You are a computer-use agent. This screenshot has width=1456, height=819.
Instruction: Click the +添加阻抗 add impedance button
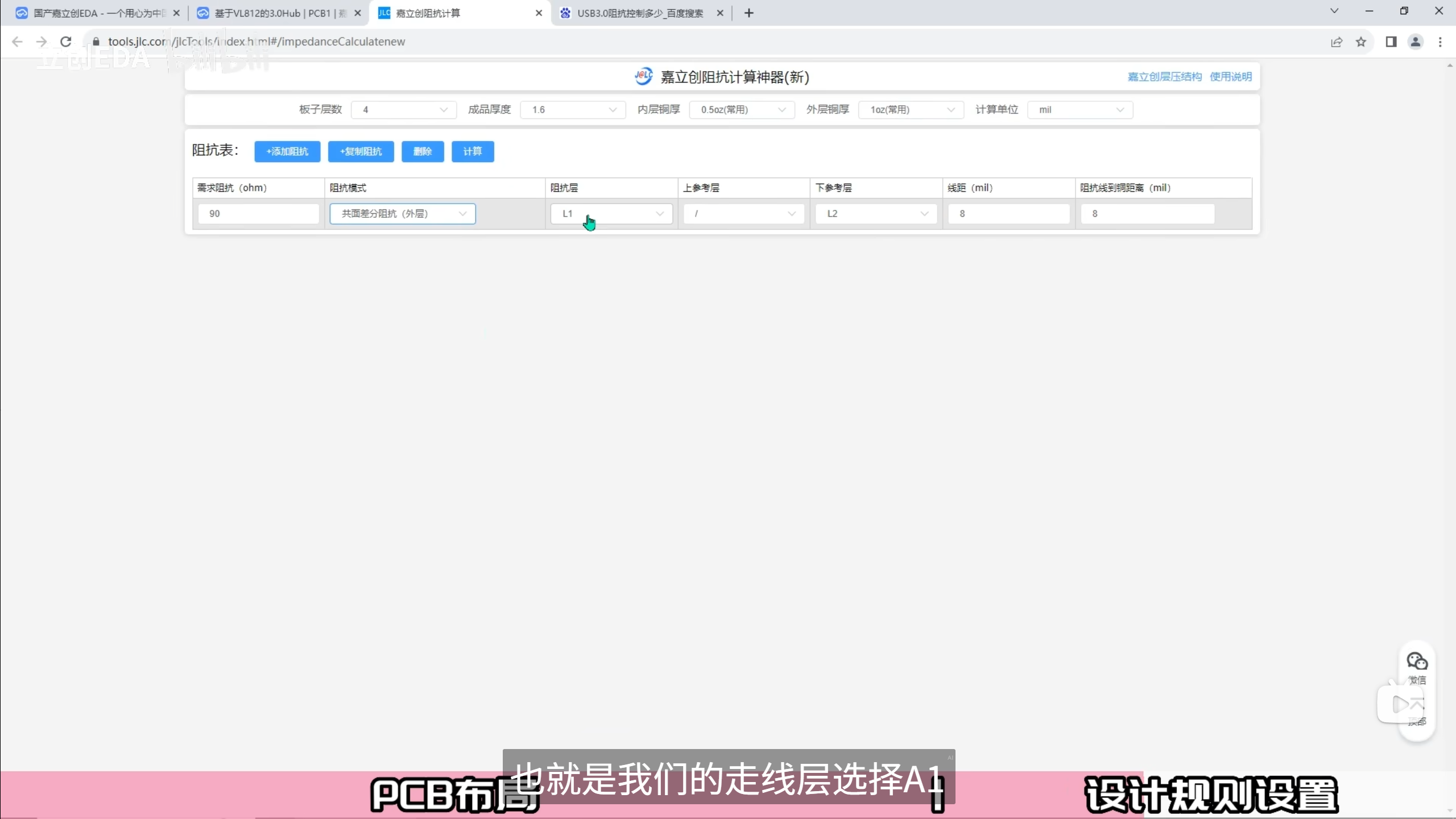[x=287, y=151]
